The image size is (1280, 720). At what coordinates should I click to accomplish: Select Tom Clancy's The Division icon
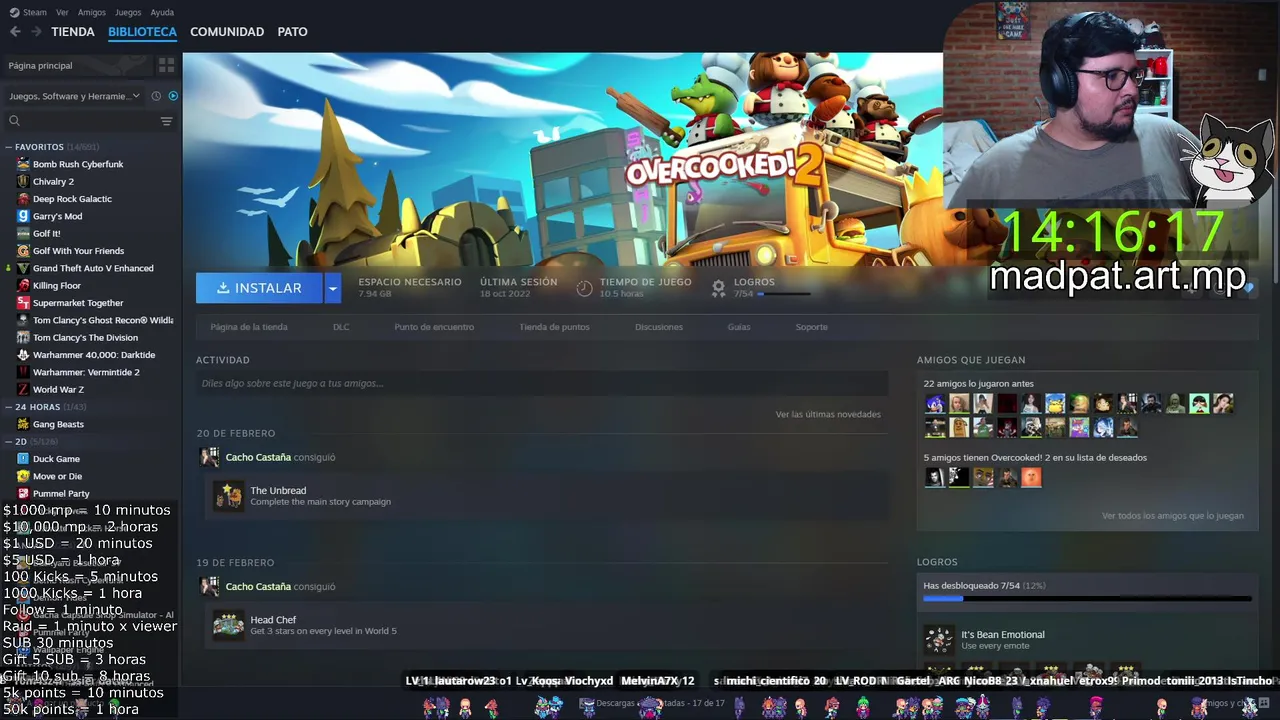click(23, 337)
